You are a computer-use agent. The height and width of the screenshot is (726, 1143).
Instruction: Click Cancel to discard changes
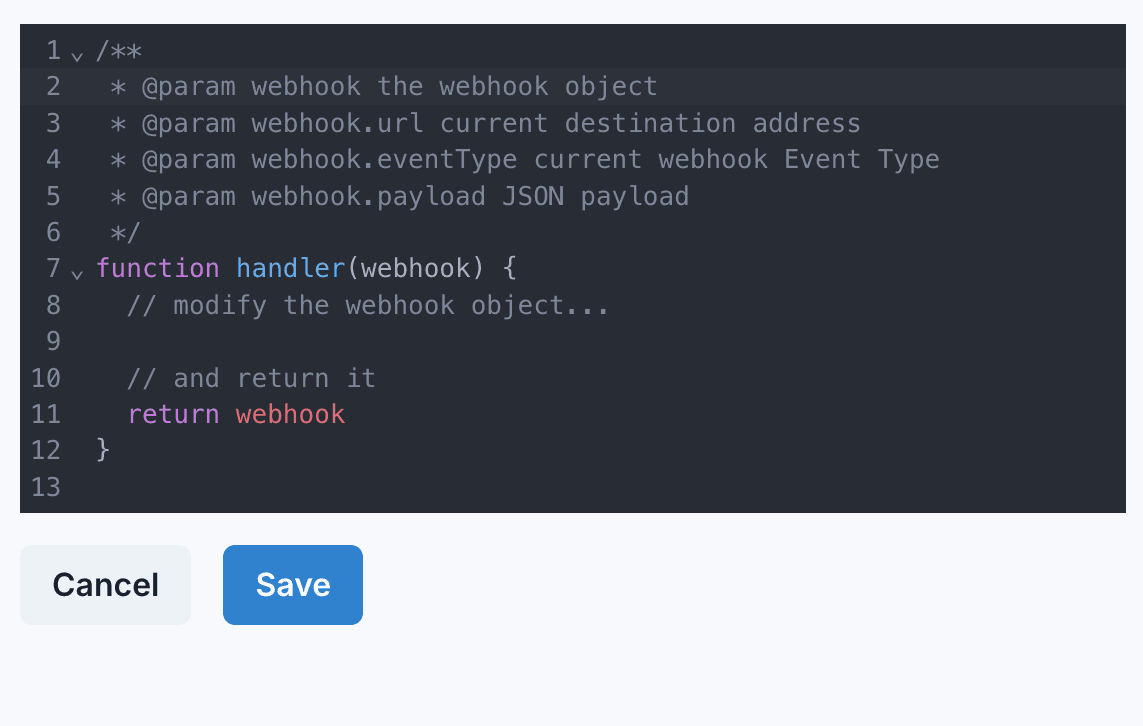click(105, 584)
